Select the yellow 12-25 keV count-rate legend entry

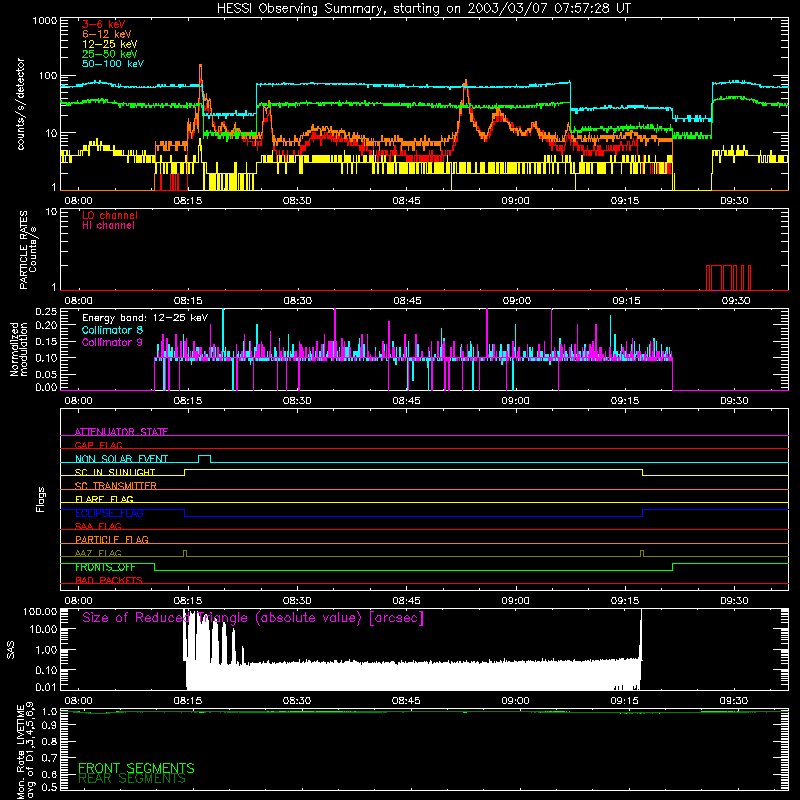click(109, 44)
